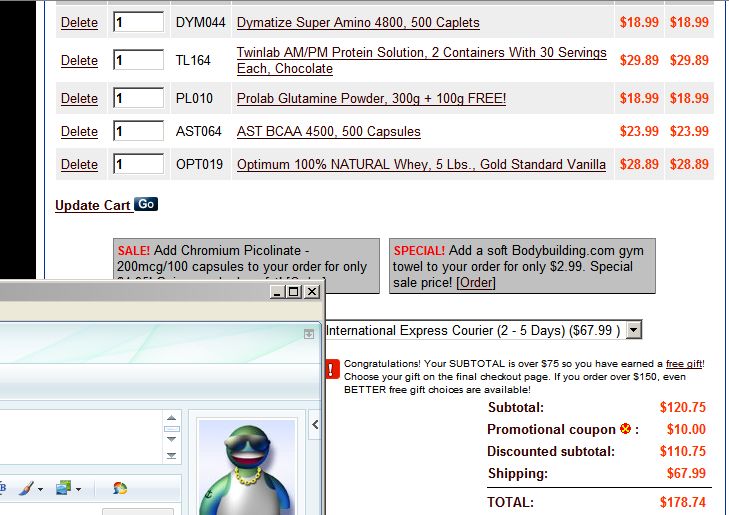
Task: Open the background picture dropdown arrow in messenger
Action: [78, 489]
